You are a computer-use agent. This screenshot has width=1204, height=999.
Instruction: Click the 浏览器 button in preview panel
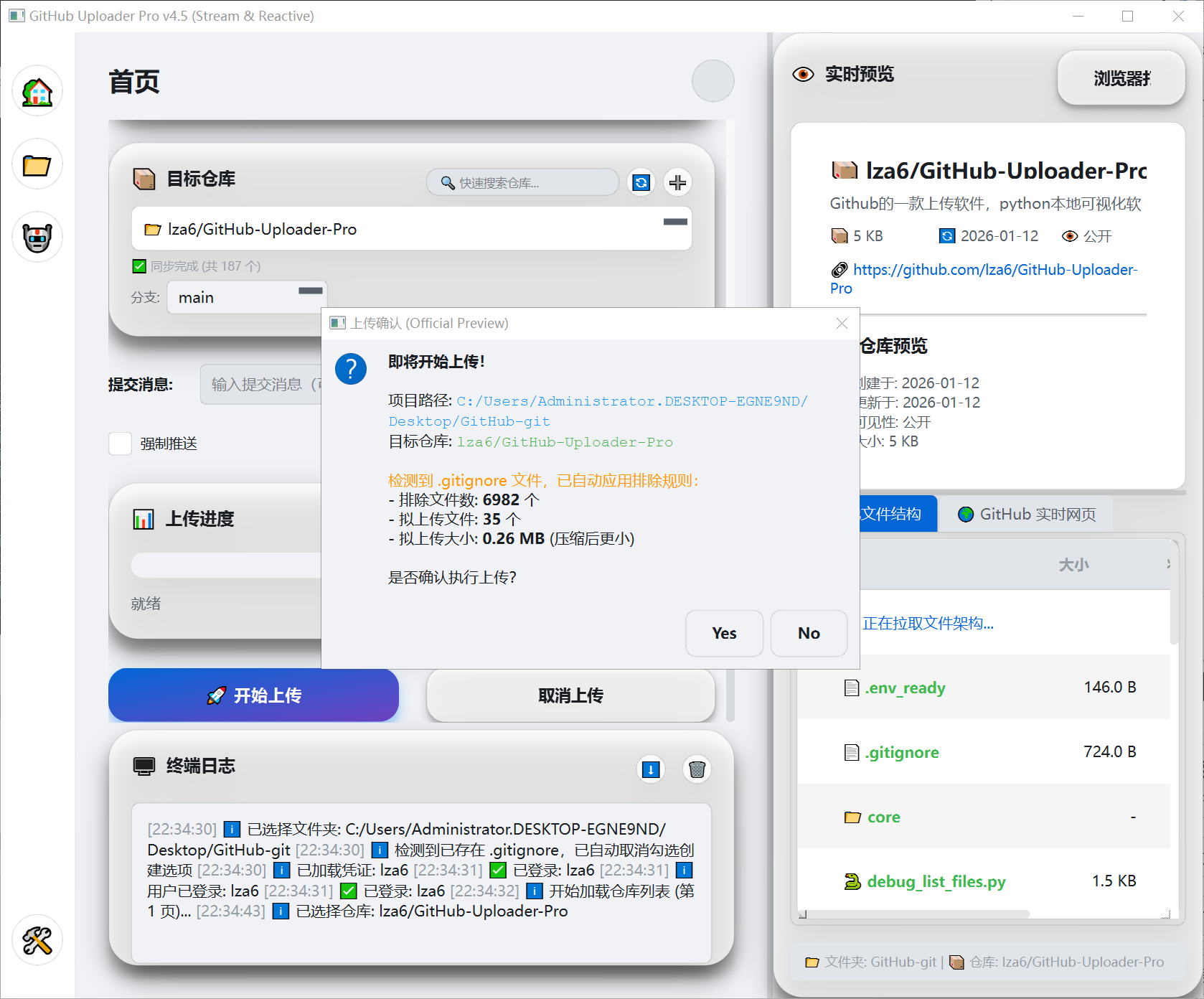1121,78
